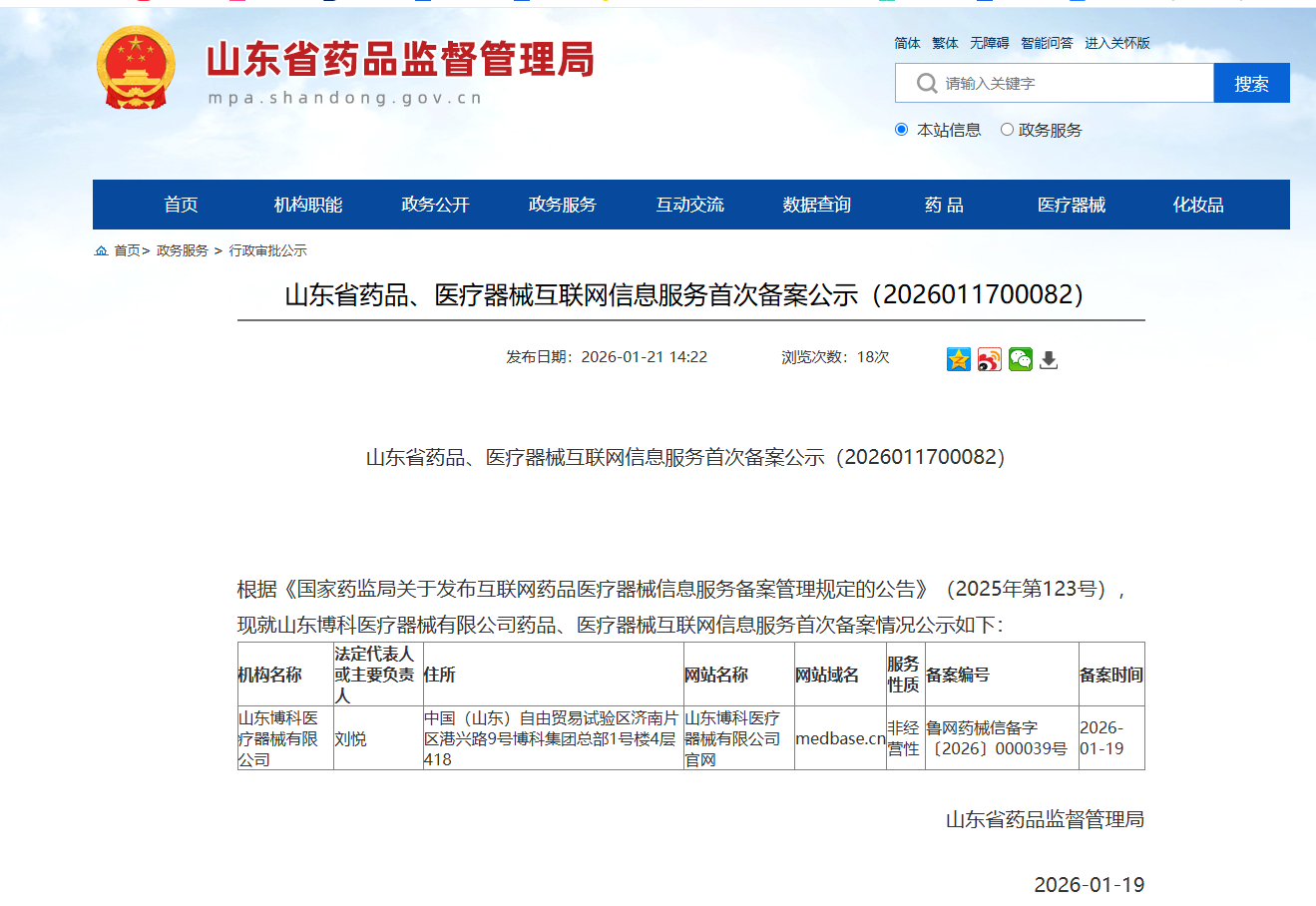This screenshot has height=906, width=1316.
Task: Open the 医疗器械 navigation tab
Action: pyautogui.click(x=1071, y=205)
